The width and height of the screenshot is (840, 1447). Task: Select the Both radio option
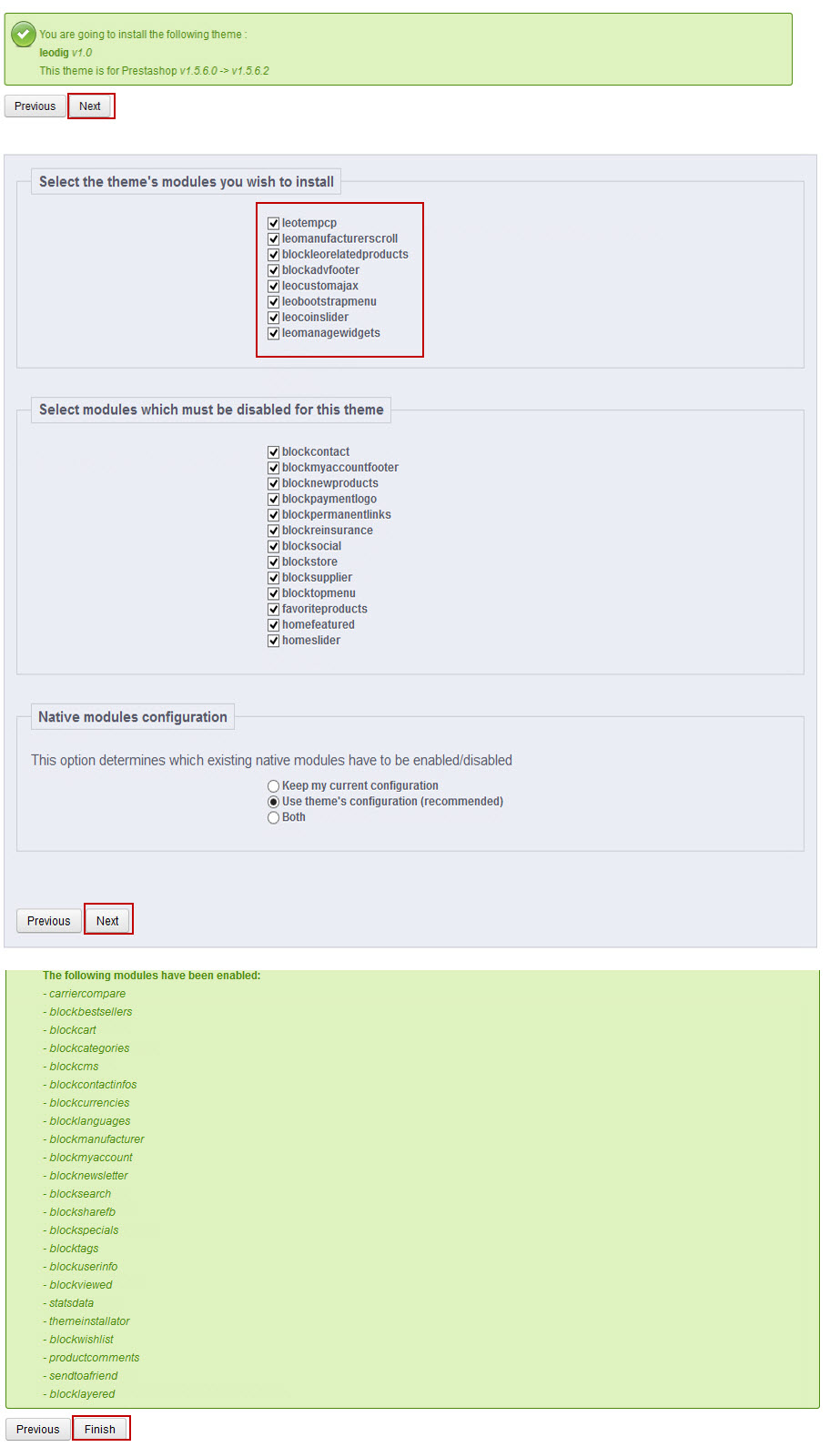coord(273,817)
